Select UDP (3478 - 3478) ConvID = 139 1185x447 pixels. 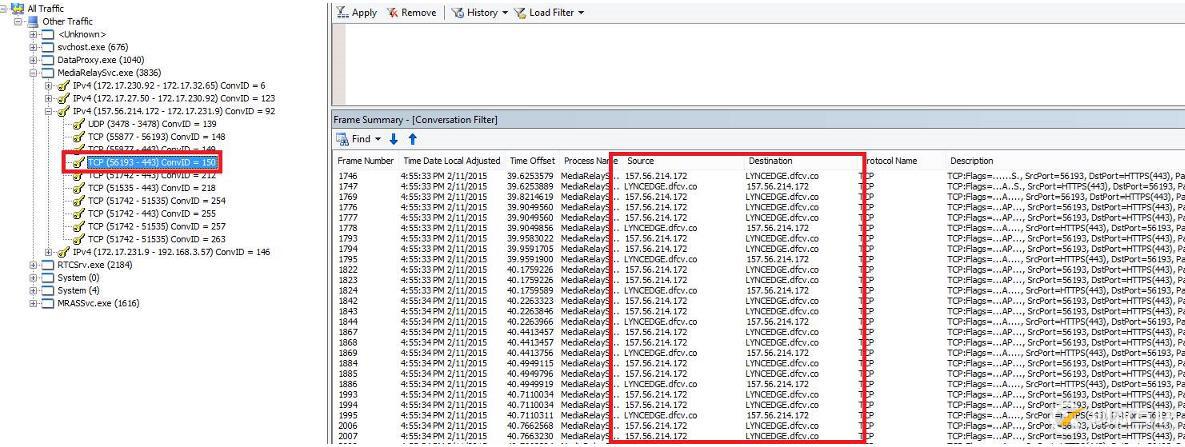pos(152,123)
